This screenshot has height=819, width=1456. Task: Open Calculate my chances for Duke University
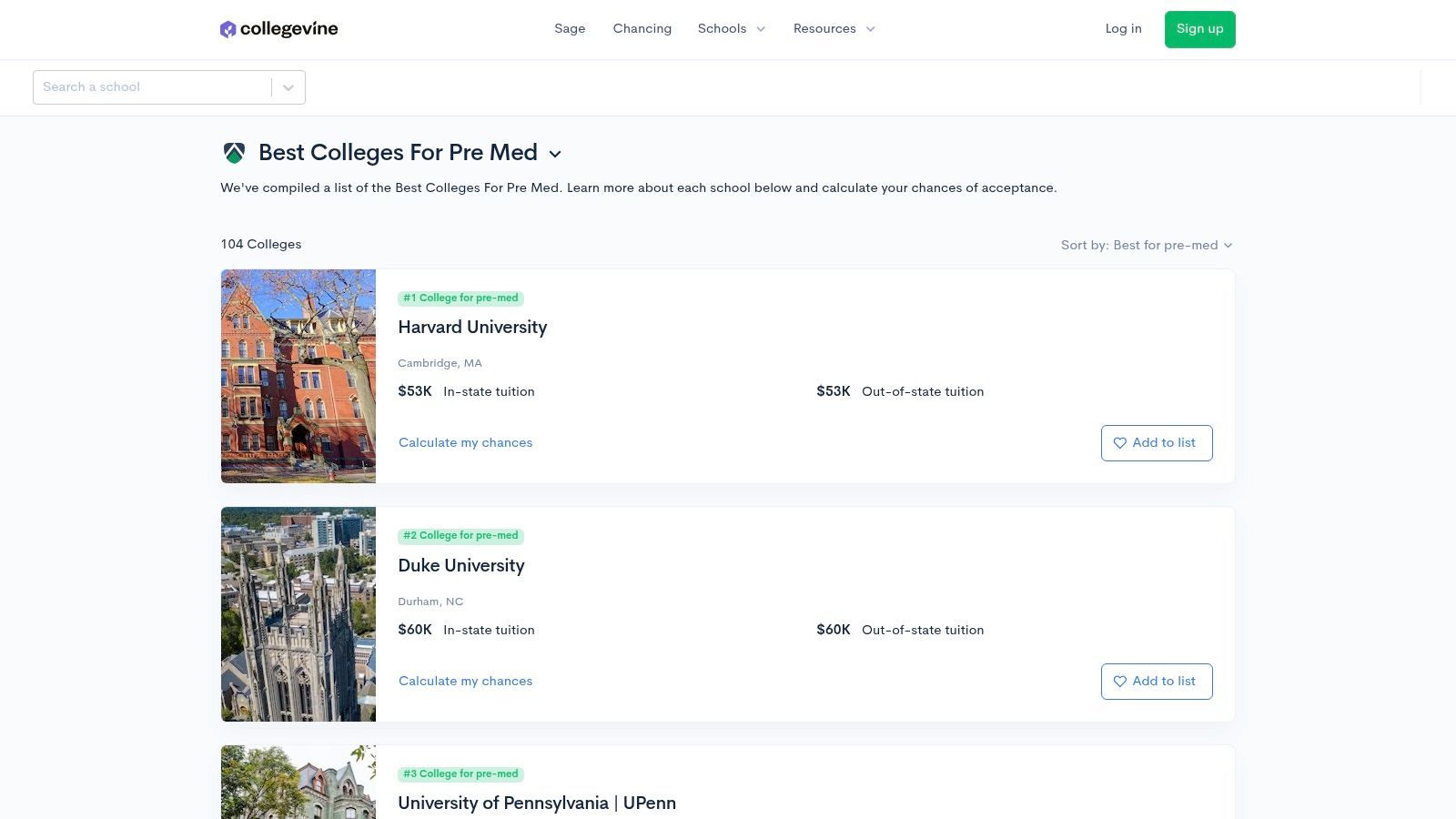point(465,681)
